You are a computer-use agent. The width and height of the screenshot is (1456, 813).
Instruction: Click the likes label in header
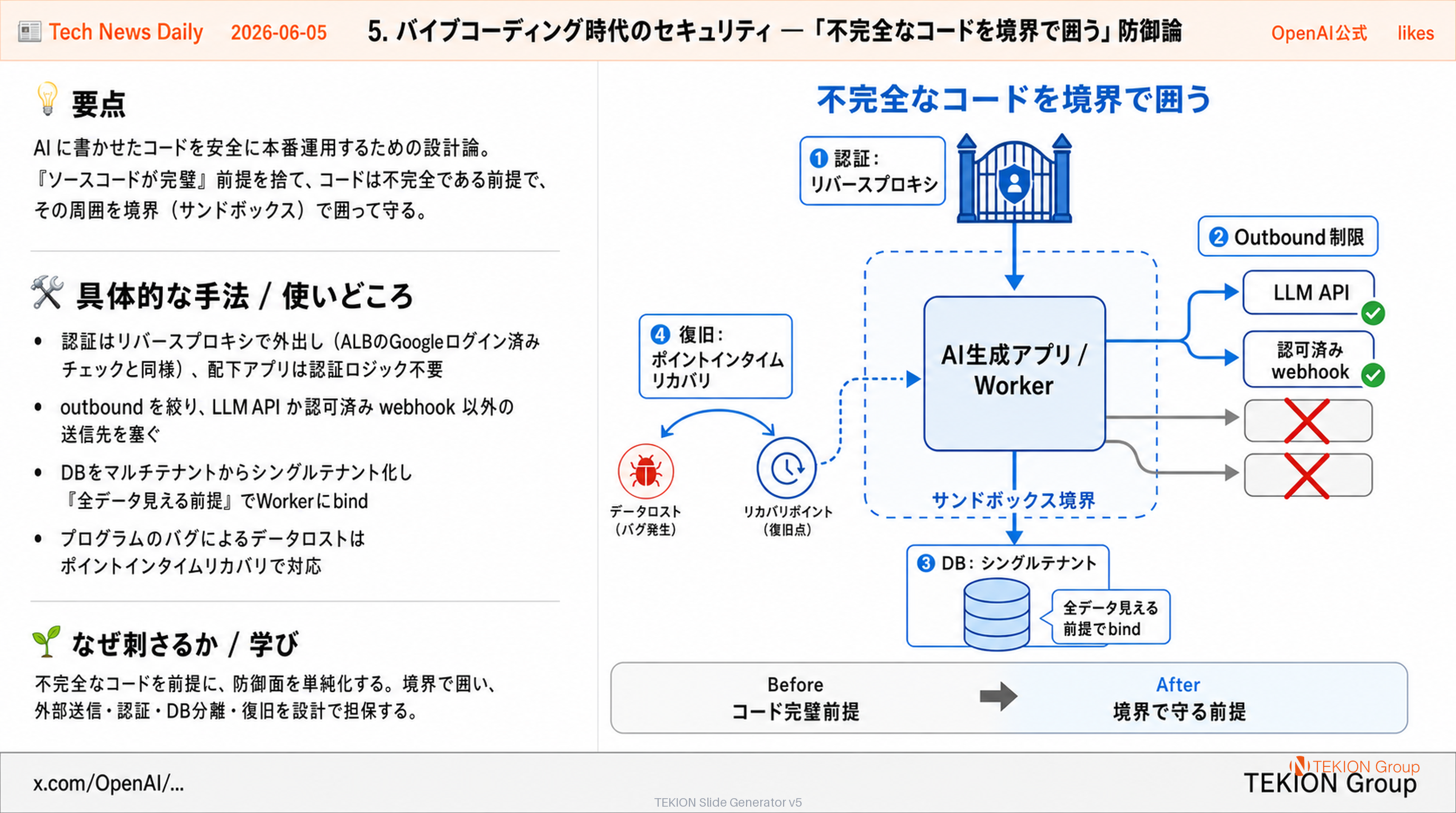point(1415,33)
